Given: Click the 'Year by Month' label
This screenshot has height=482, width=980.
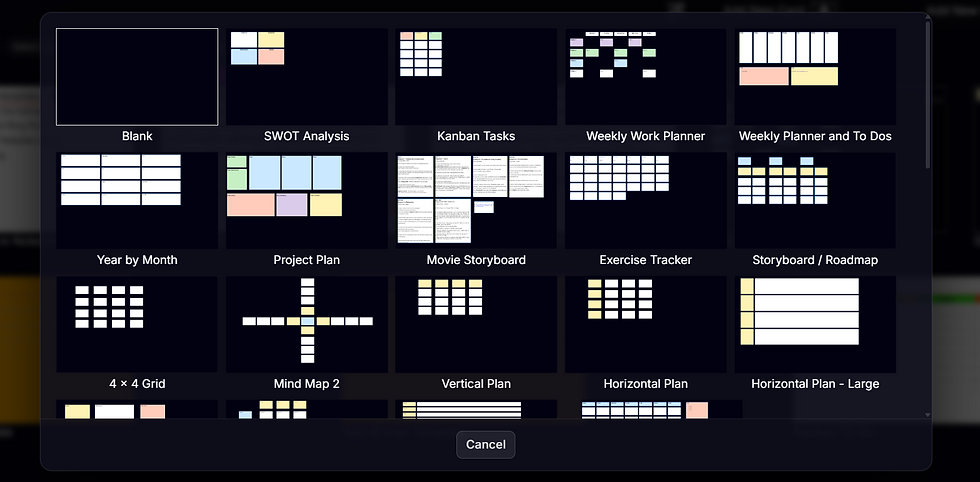Looking at the screenshot, I should coord(137,259).
